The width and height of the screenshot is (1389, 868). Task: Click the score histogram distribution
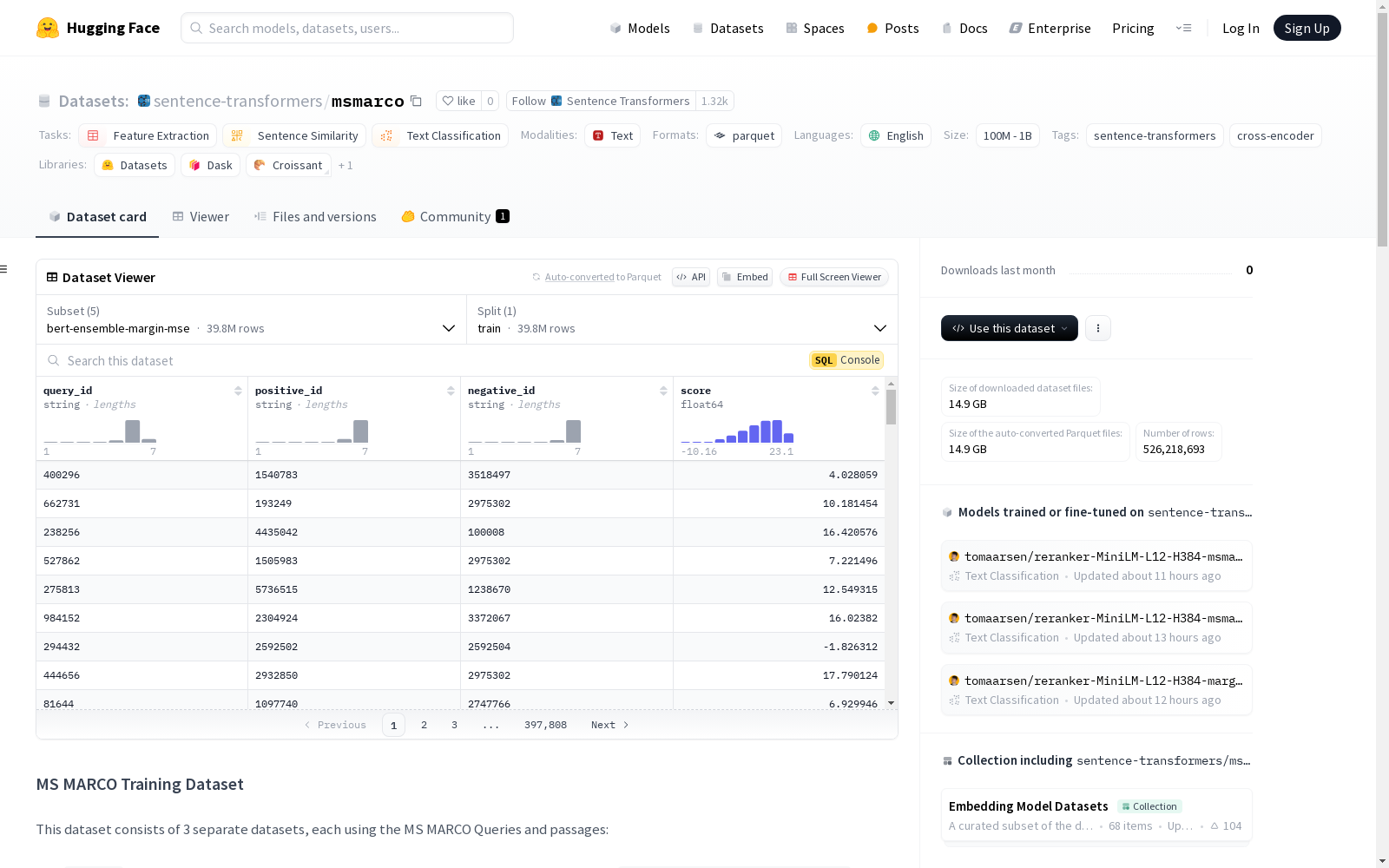point(737,431)
